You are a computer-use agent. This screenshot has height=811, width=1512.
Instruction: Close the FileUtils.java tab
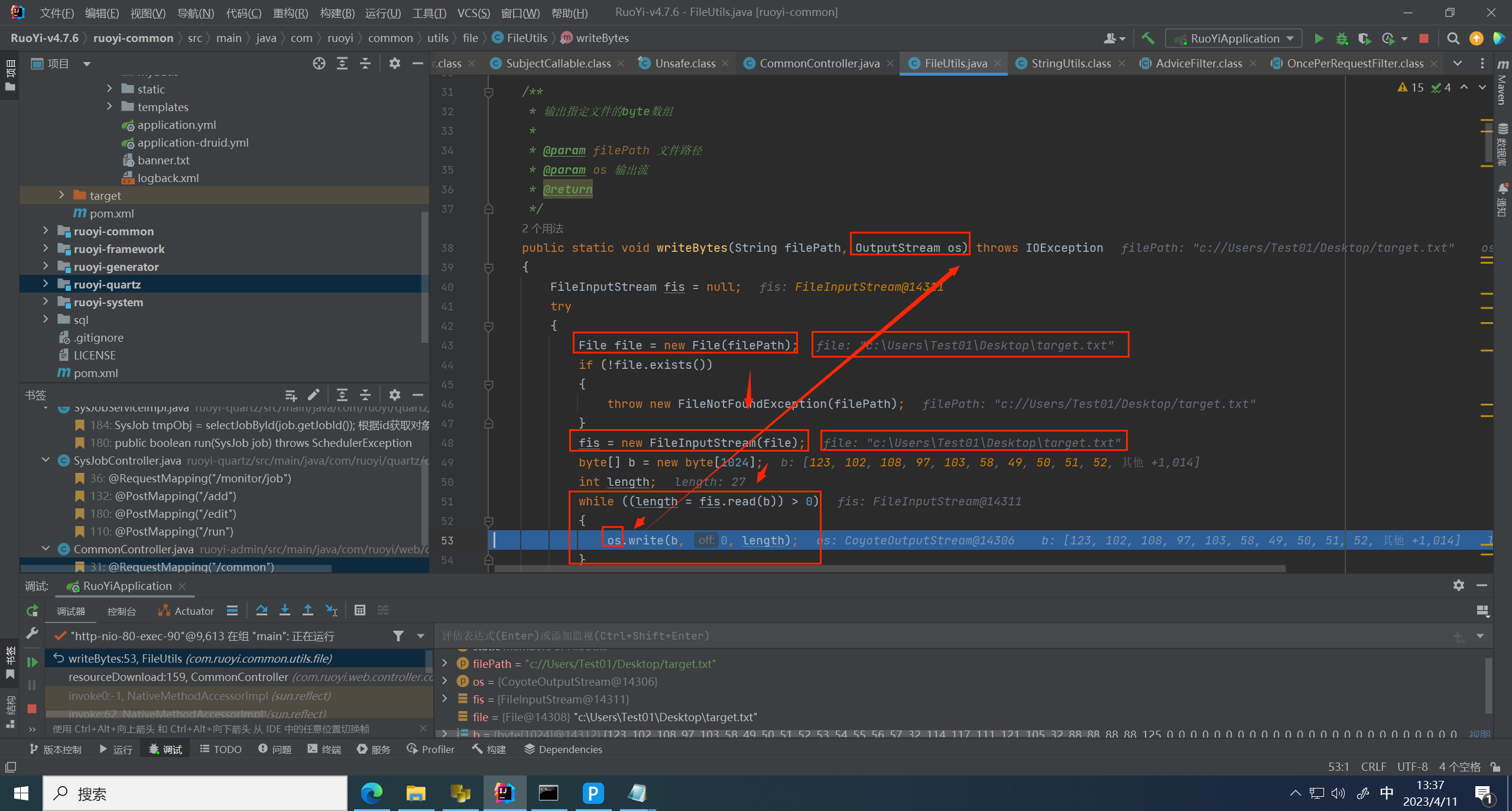(998, 63)
